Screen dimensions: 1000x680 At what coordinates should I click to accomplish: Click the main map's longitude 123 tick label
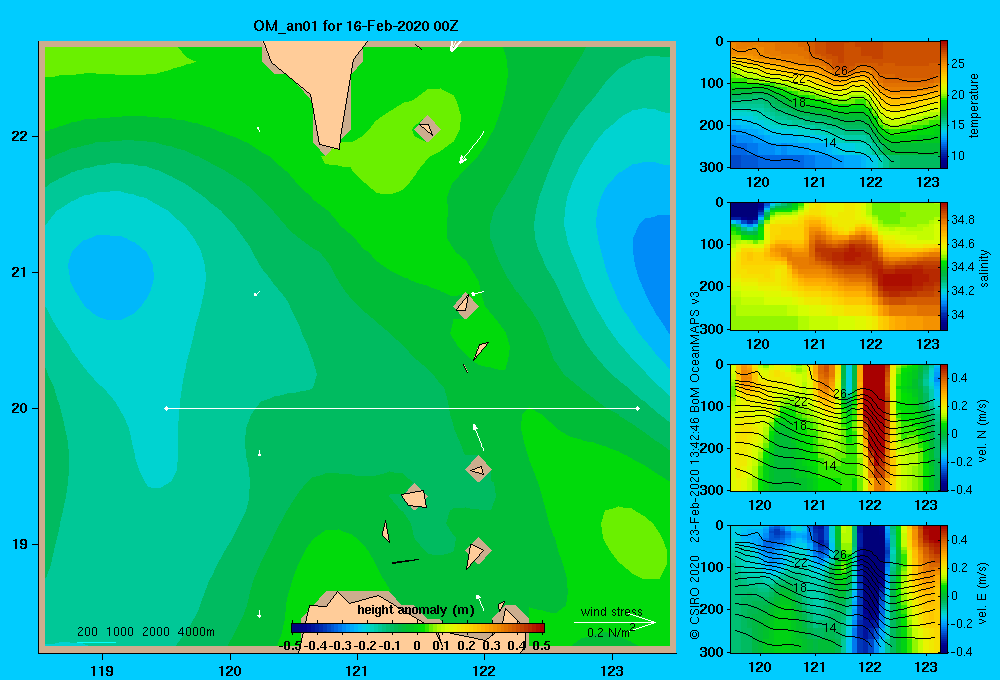pos(612,670)
